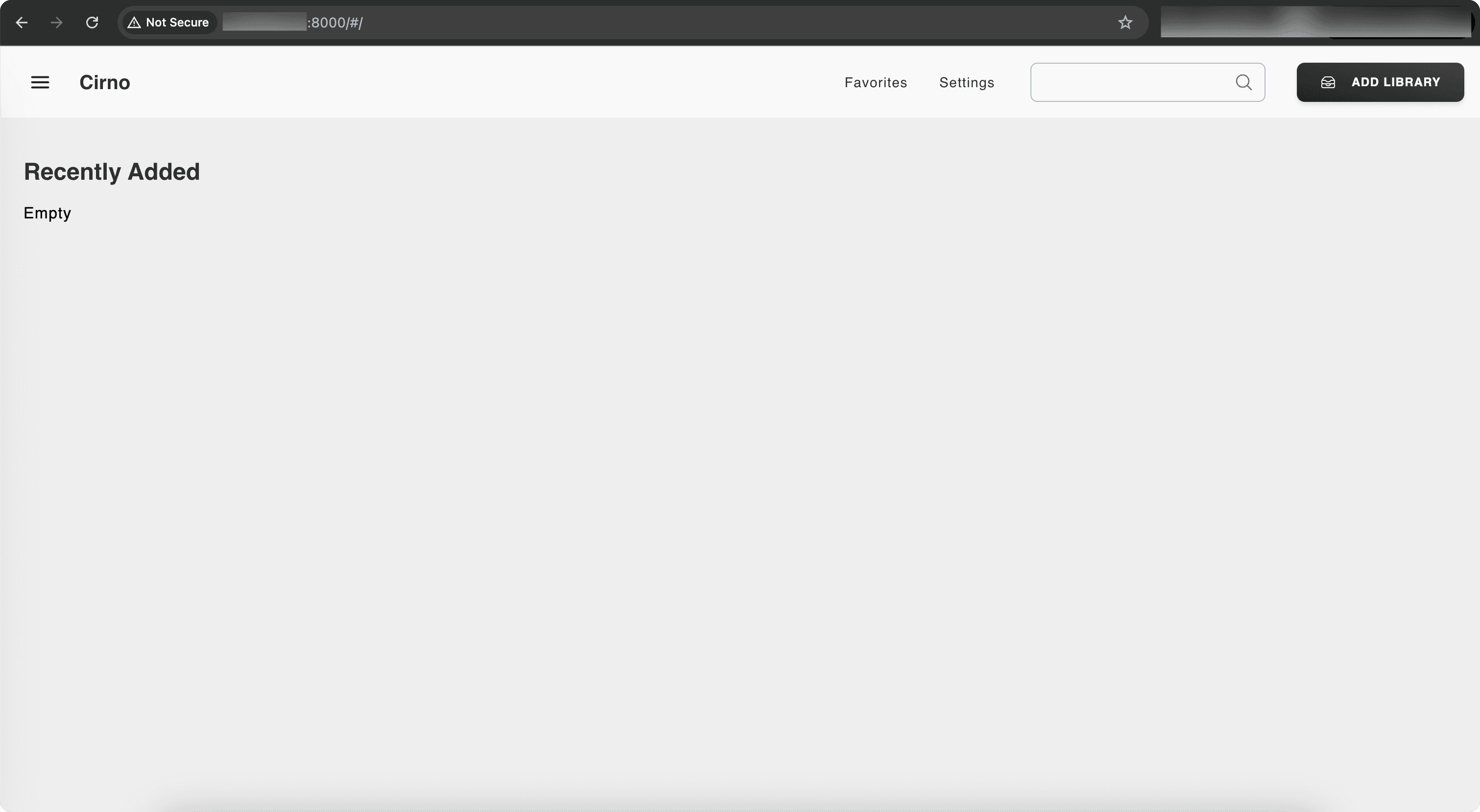Click the warning triangle beside Not Secure
This screenshot has width=1480, height=812.
134,23
